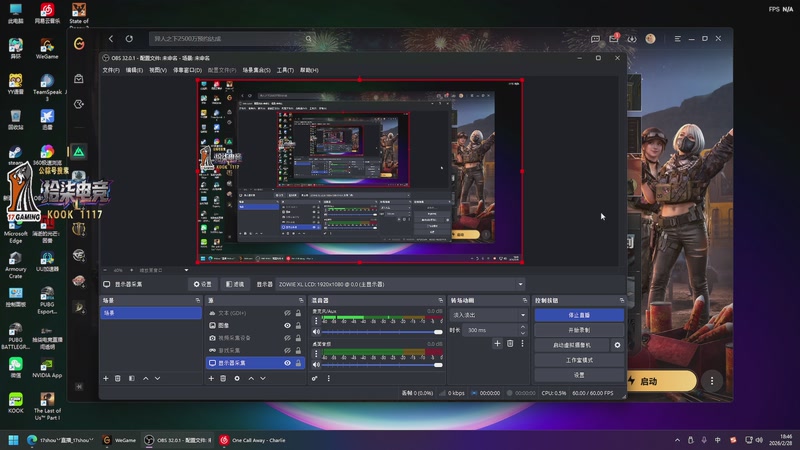Toggle lock on Text (GDI+) source
Screen dimensions: 800x450
(x=298, y=313)
